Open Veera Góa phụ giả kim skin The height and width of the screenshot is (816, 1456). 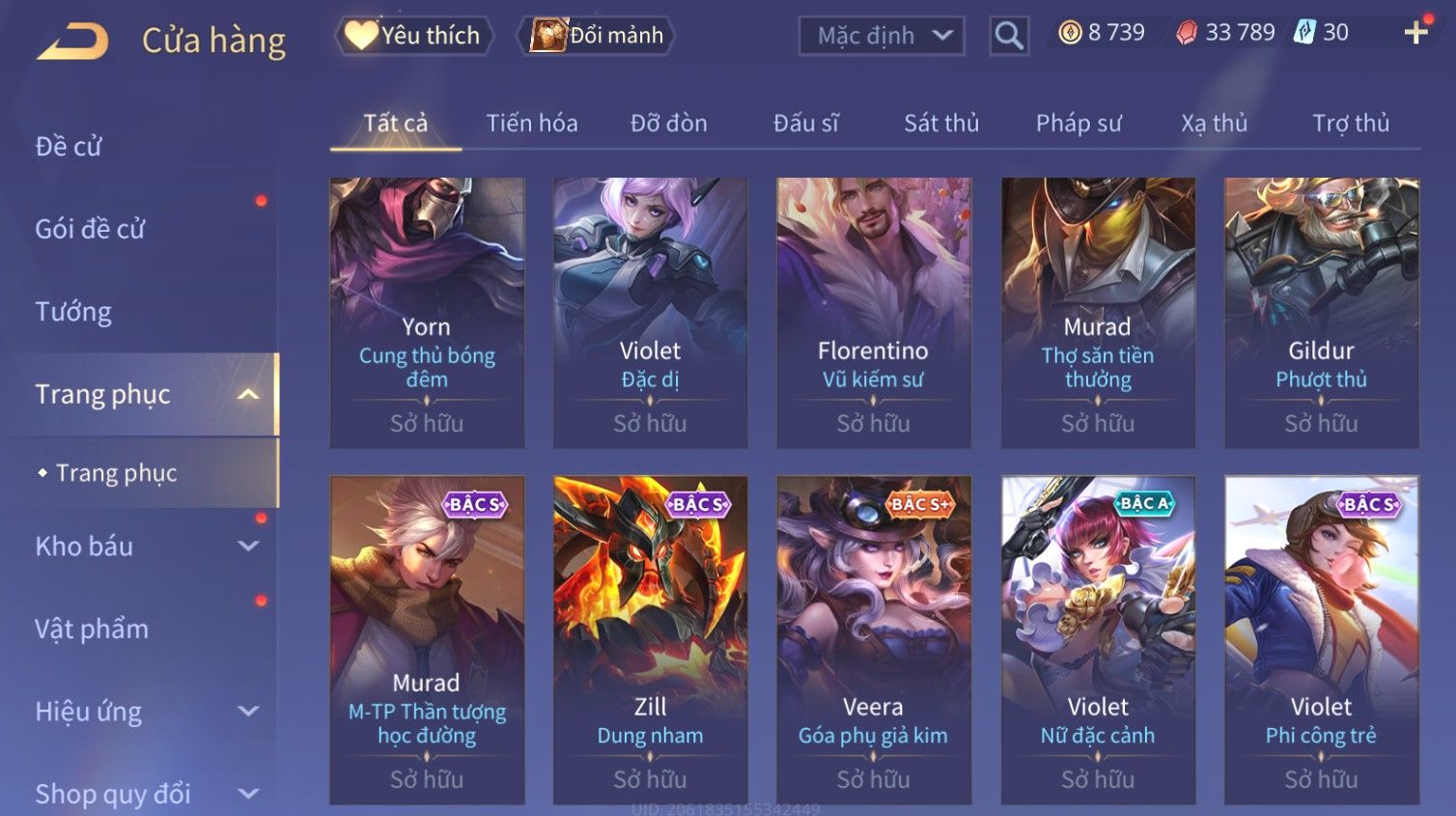coord(874,639)
